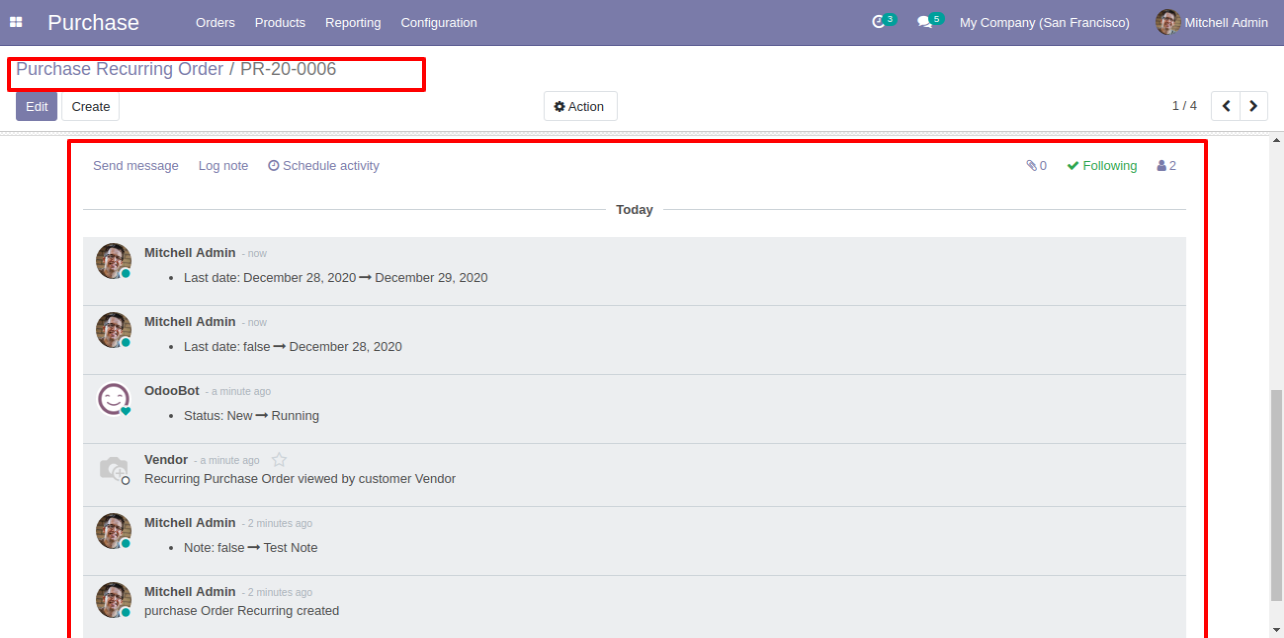Open the Products menu
Image resolution: width=1284 pixels, height=638 pixels.
point(280,22)
